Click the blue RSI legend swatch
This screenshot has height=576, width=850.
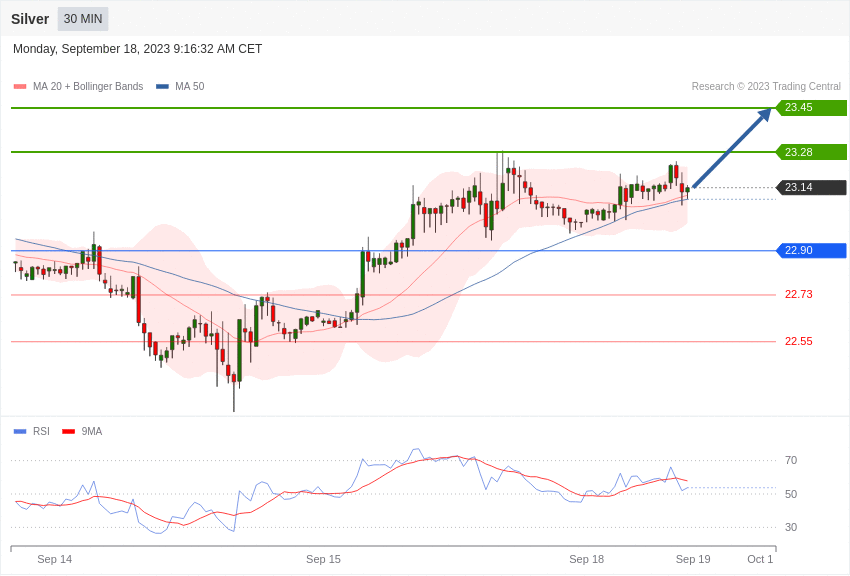(20, 432)
